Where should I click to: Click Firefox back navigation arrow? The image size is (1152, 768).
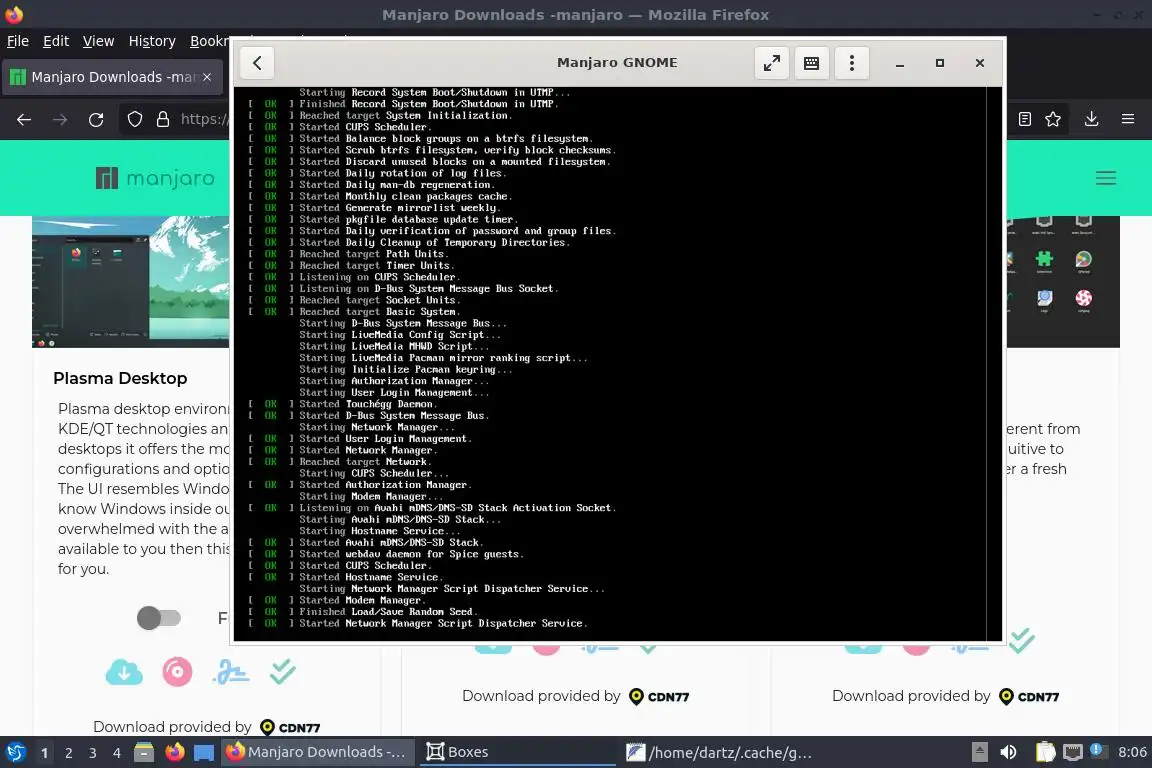(x=24, y=119)
